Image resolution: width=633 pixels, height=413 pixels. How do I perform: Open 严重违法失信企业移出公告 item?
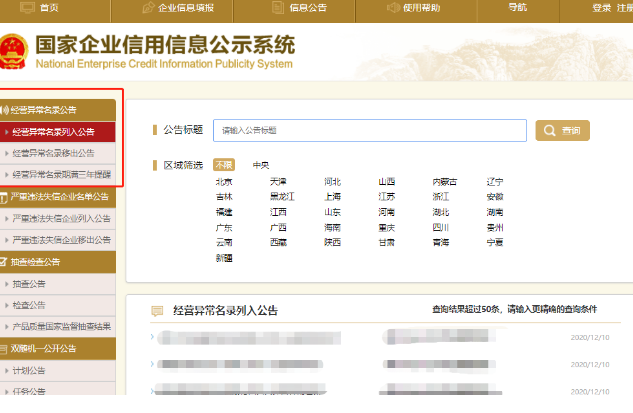pos(58,240)
